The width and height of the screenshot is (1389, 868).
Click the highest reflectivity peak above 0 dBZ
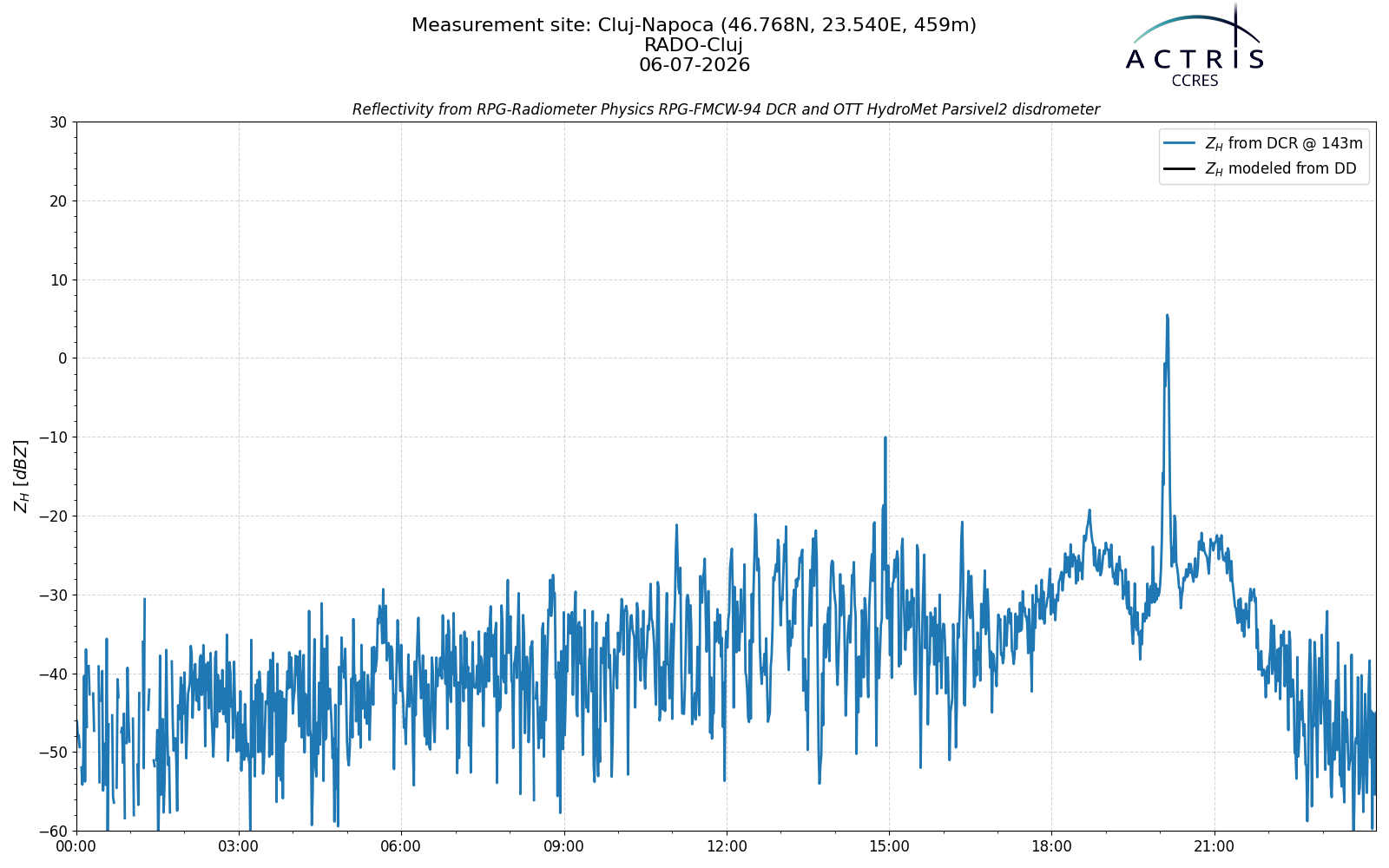pos(1167,316)
